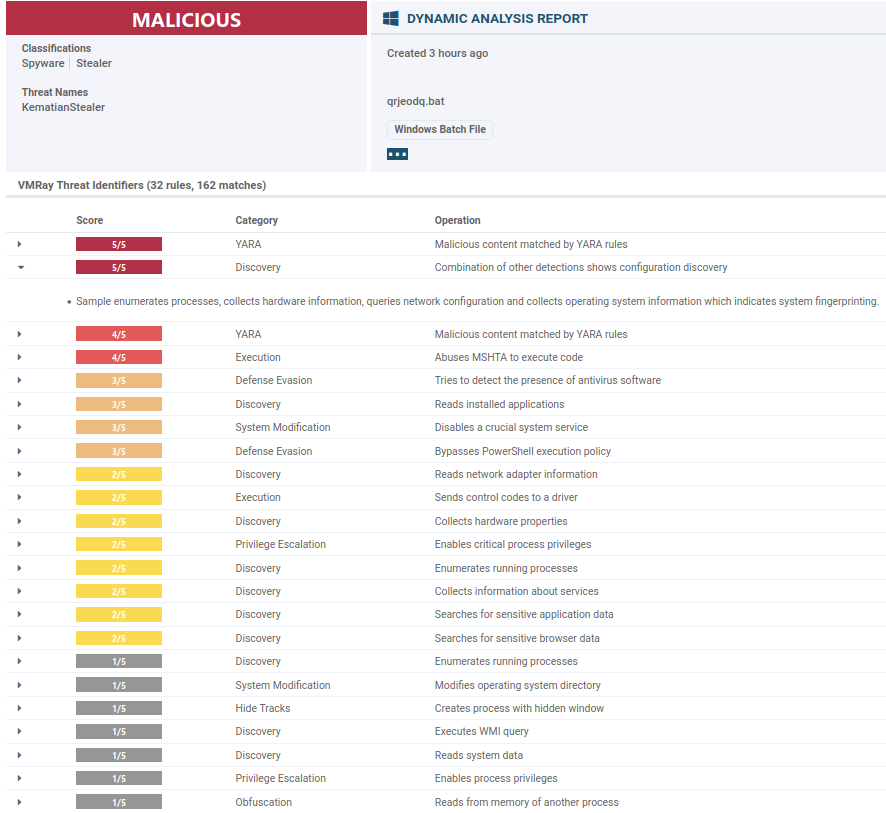Click the system fingerprinting description text
Viewport: 886px width, 813px height.
point(477,301)
